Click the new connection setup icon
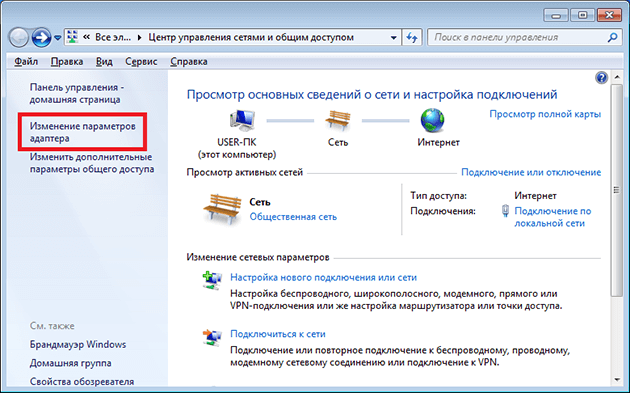This screenshot has height=393, width=630. click(x=212, y=280)
